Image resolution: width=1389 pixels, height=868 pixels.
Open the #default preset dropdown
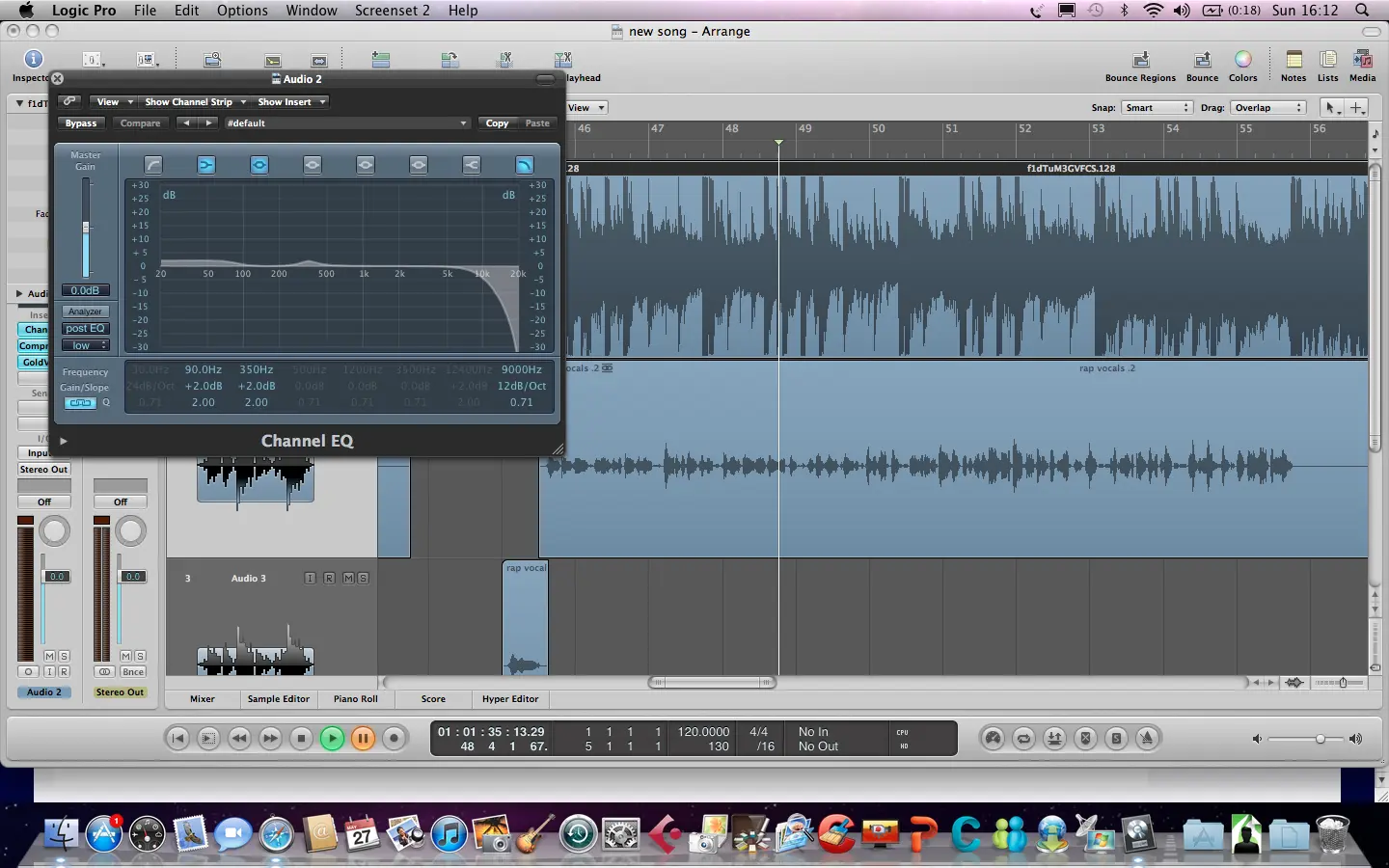point(346,123)
